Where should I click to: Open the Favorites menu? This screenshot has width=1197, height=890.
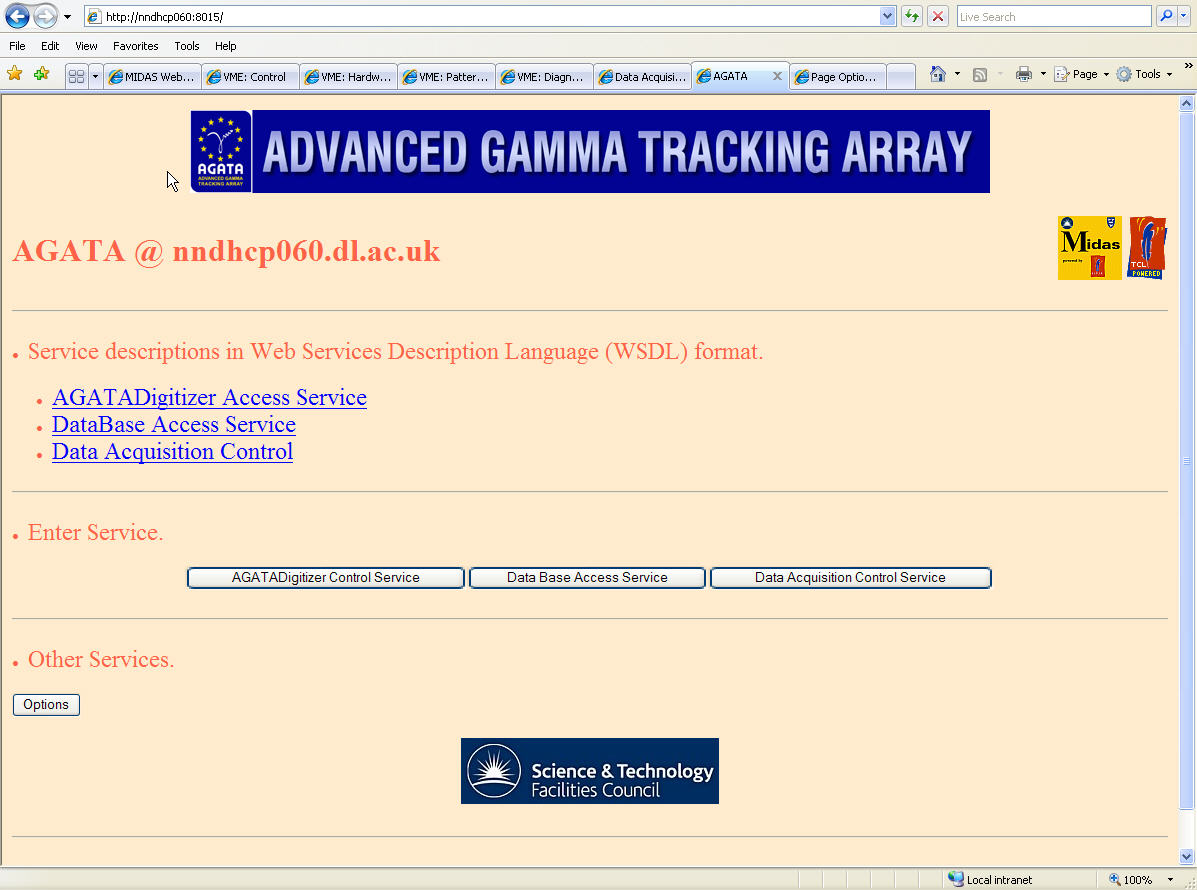pyautogui.click(x=136, y=46)
